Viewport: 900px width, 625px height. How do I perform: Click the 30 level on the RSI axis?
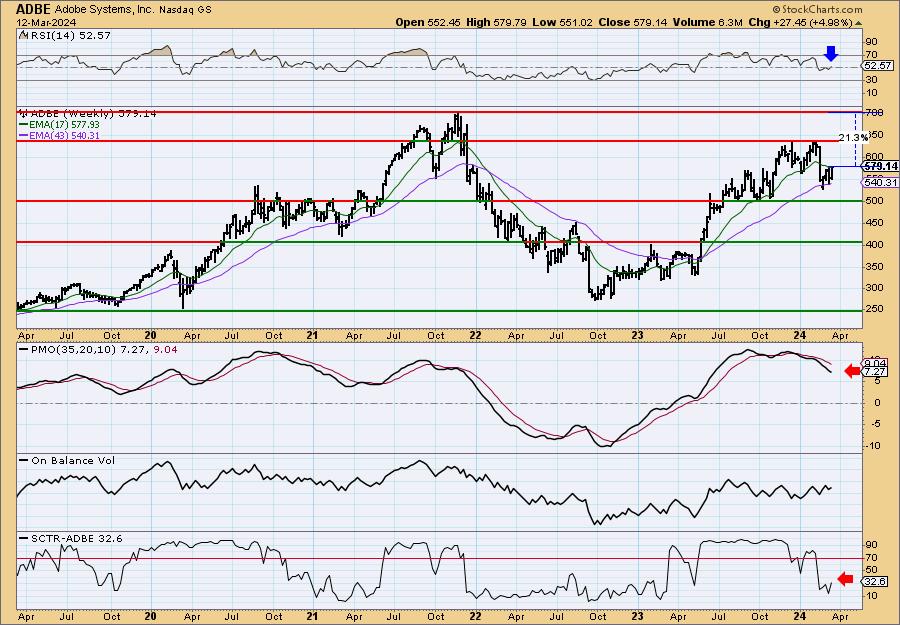coord(871,80)
